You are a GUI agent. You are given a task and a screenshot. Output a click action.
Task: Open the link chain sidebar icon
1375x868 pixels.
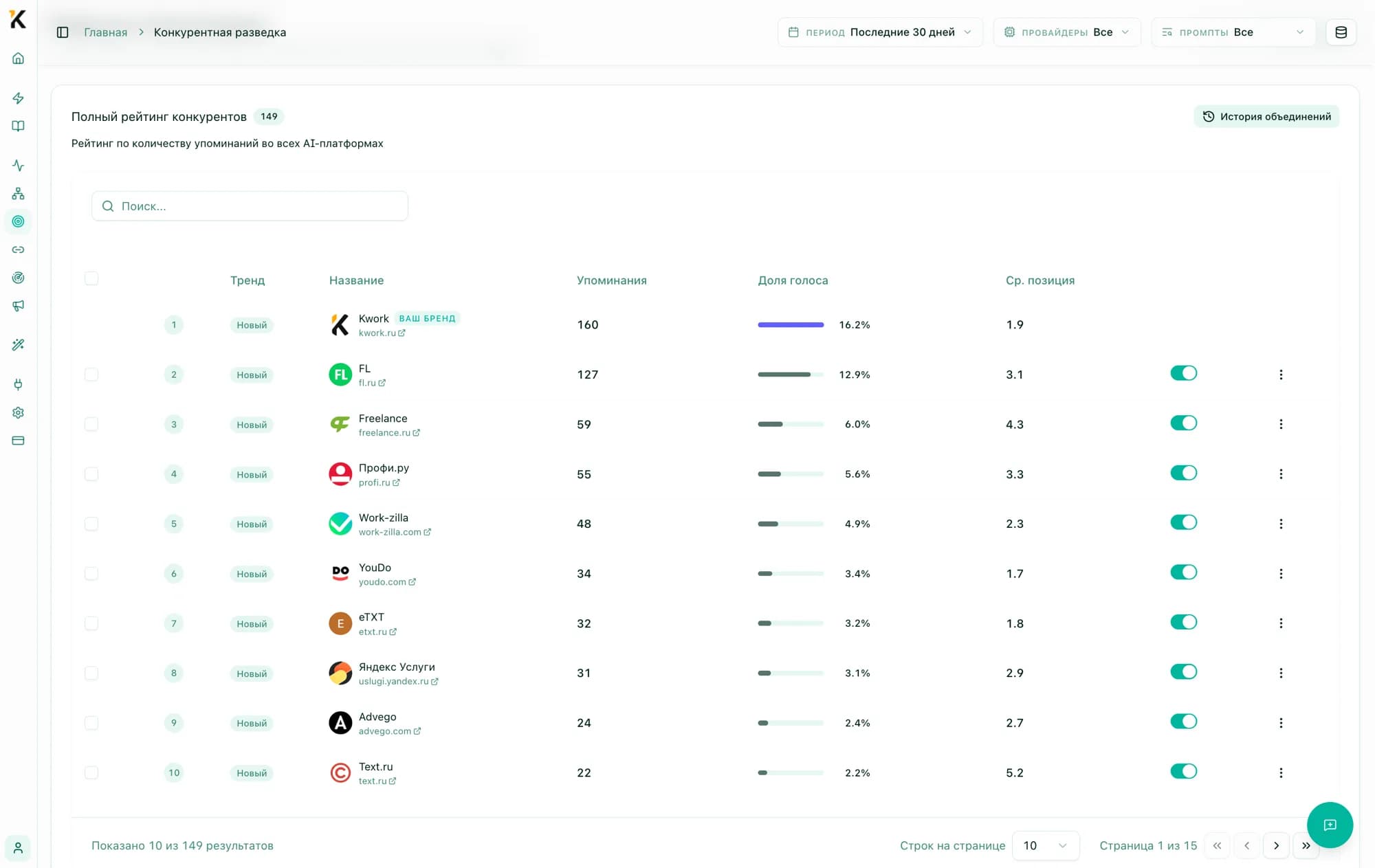pyautogui.click(x=19, y=249)
